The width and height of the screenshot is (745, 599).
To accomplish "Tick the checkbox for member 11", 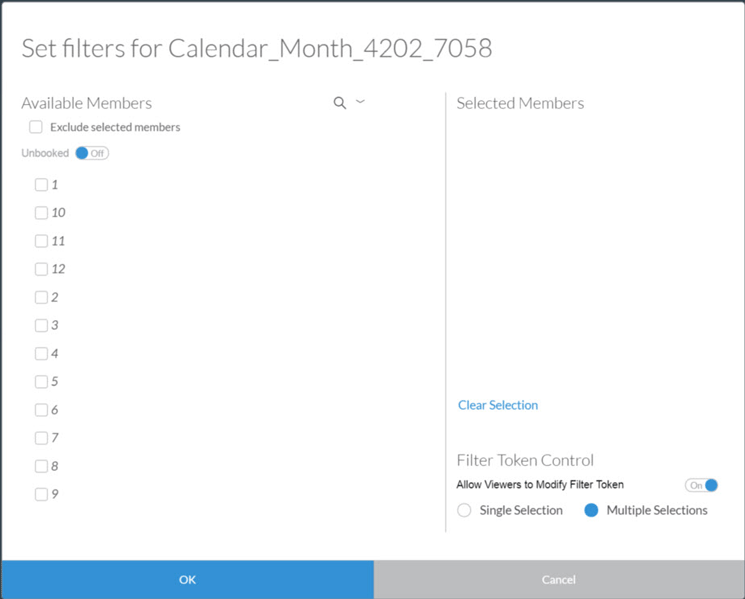I will coord(41,241).
